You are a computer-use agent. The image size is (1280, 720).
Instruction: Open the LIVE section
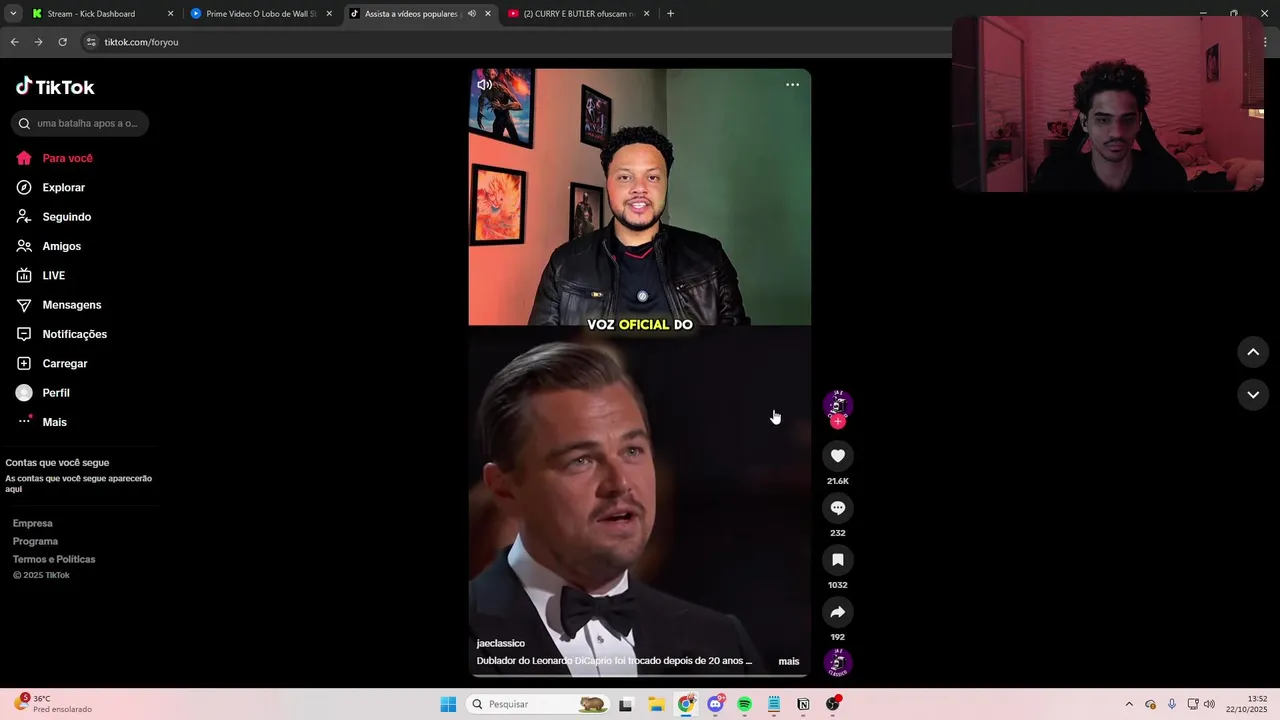(41, 275)
